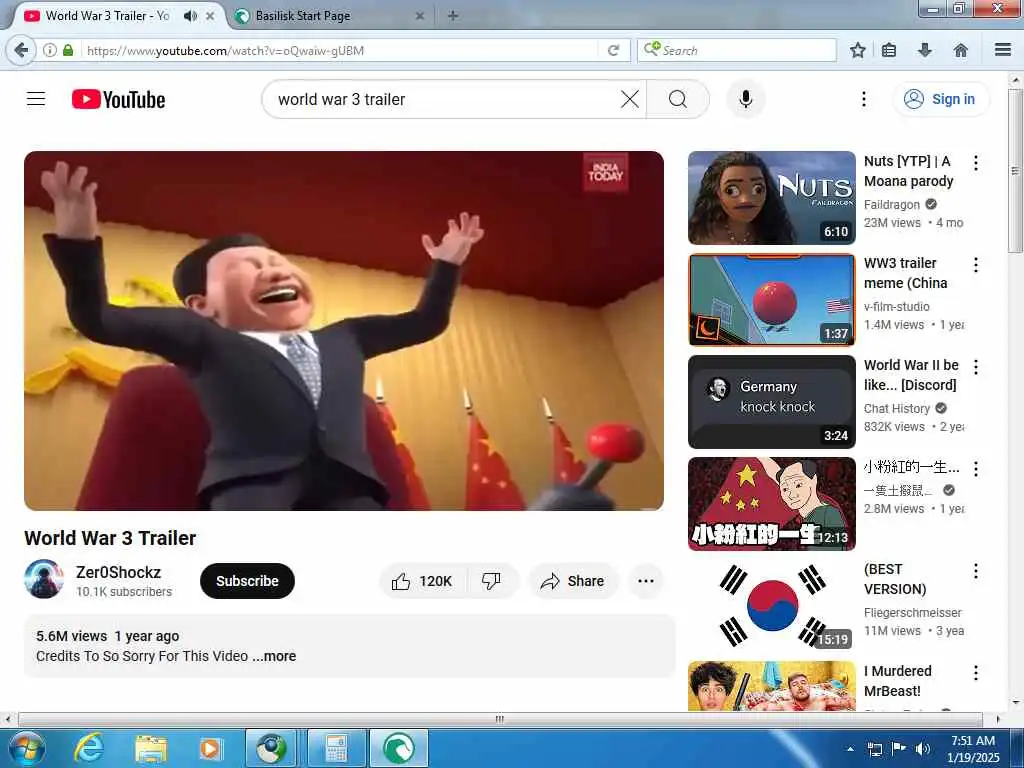Sign in to YouTube

point(940,99)
